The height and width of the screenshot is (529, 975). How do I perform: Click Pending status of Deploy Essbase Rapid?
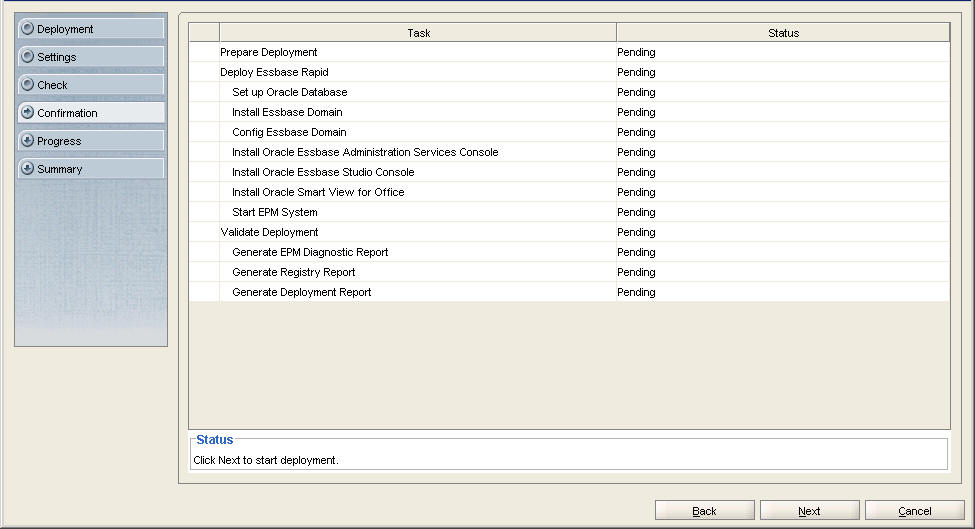point(636,72)
